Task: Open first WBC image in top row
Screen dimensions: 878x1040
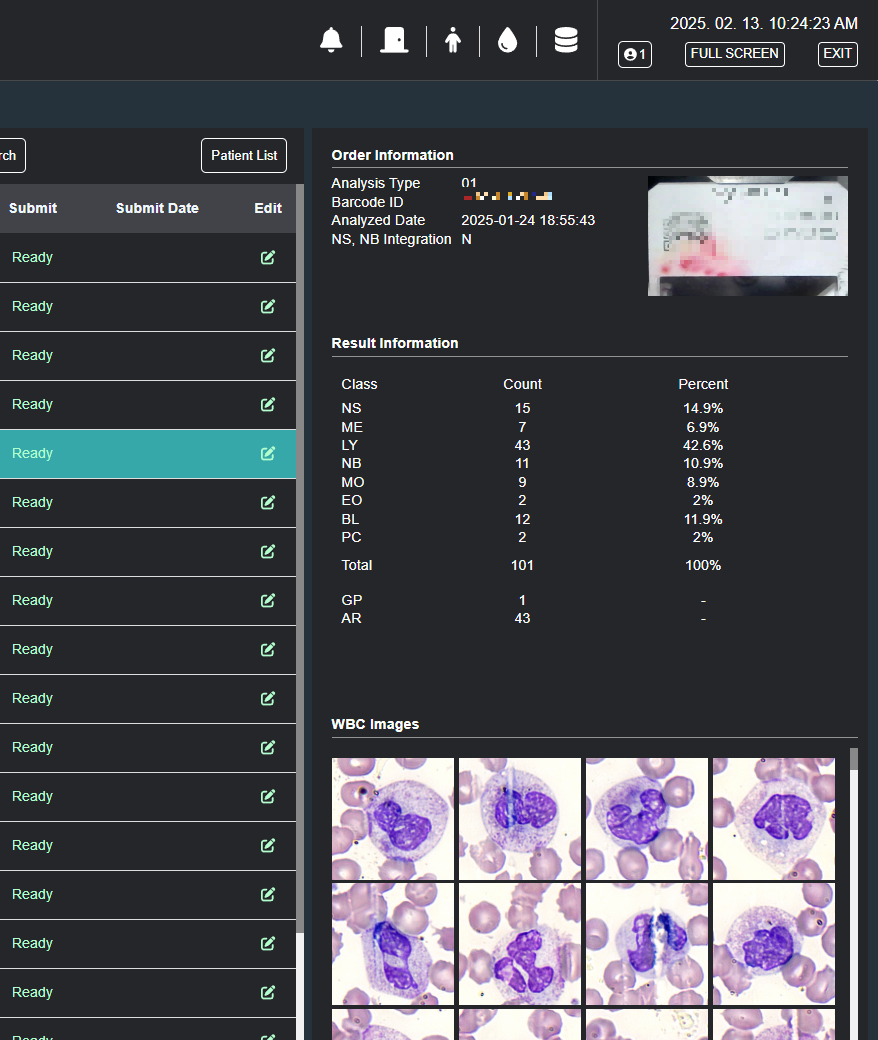Action: (393, 819)
